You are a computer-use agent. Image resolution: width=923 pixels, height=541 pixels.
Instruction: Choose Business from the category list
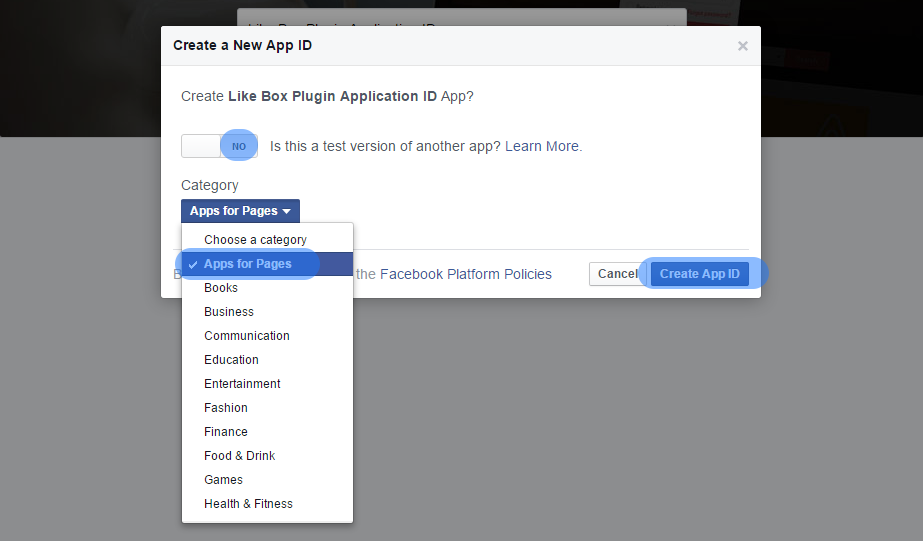tap(229, 312)
